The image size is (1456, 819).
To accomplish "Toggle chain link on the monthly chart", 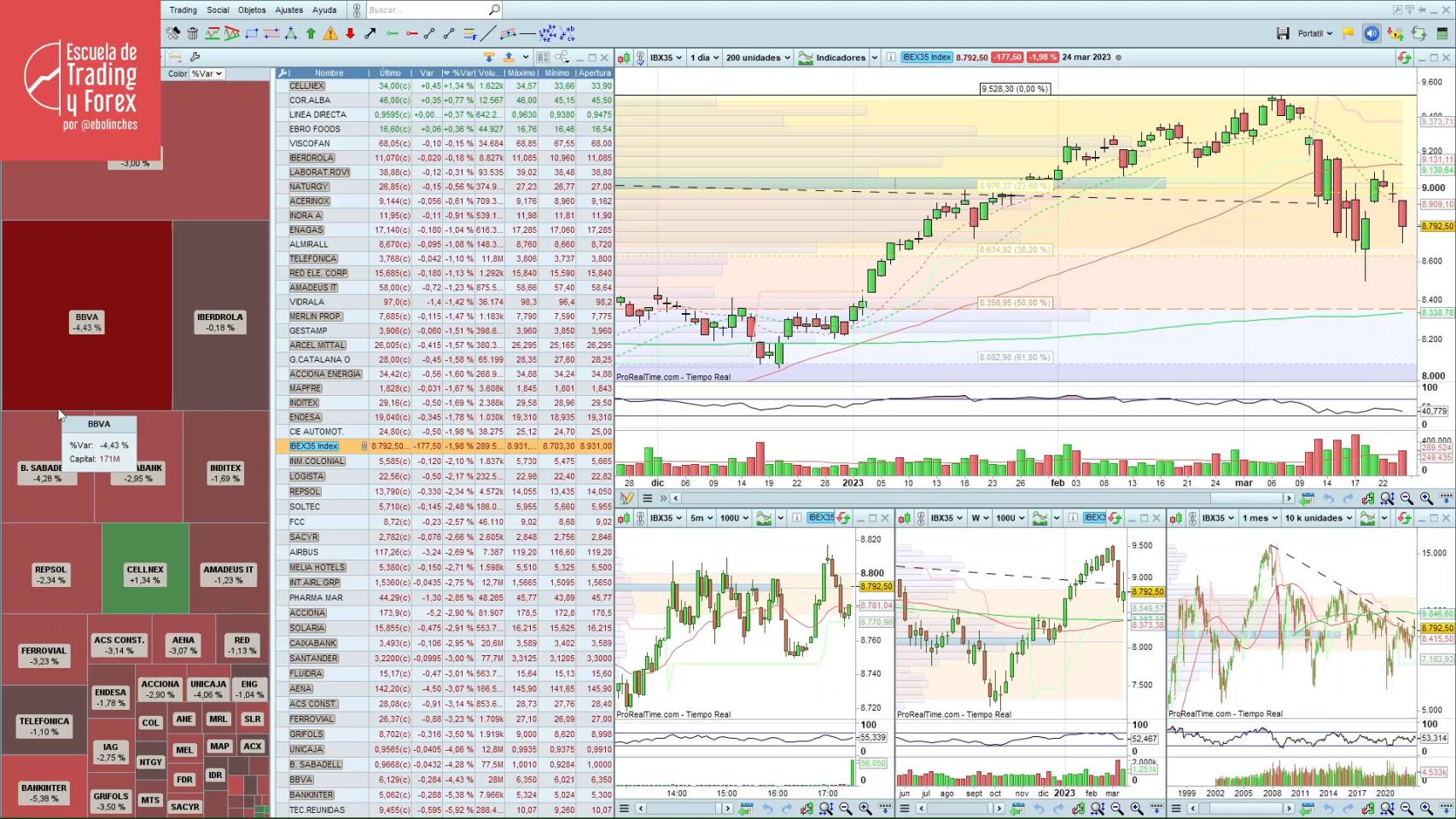I will (x=1192, y=518).
